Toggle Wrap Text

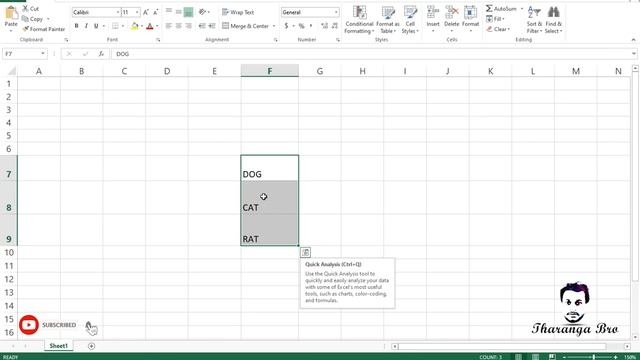[238, 12]
